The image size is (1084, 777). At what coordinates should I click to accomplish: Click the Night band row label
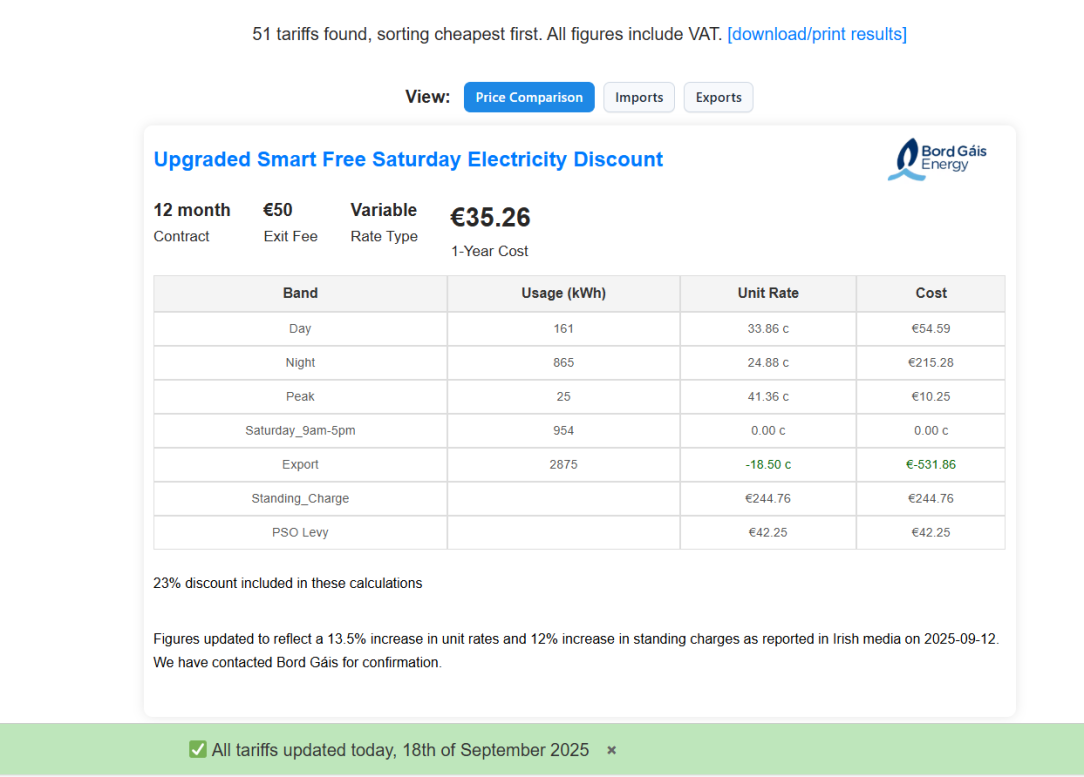pos(300,362)
